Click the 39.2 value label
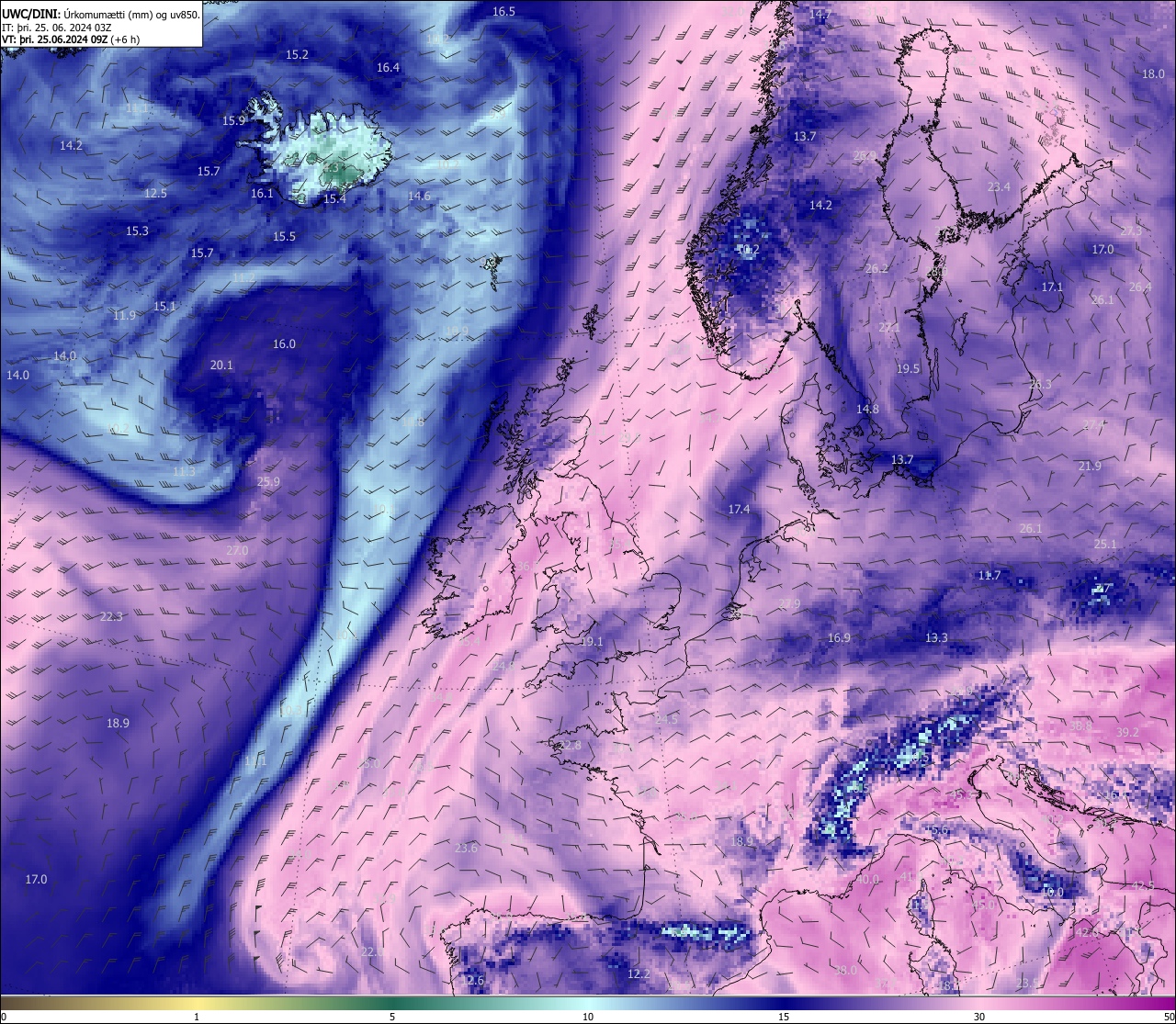This screenshot has width=1176, height=1024. (1127, 733)
